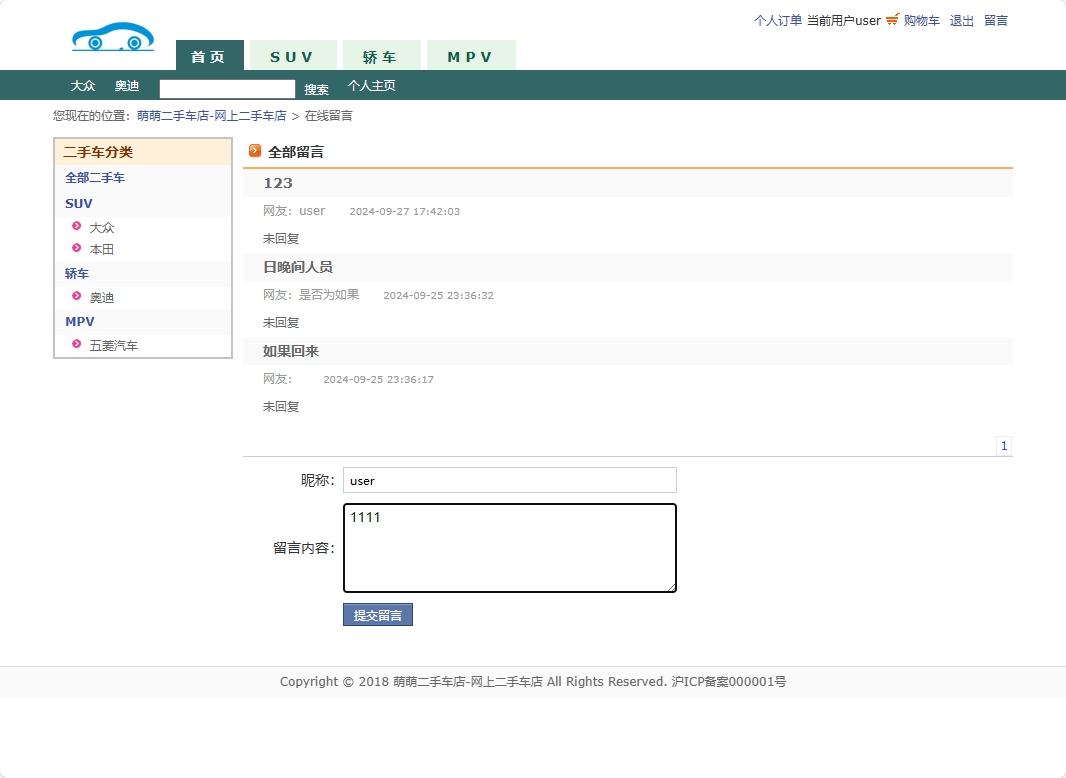Open 个人主页 in the green menu bar
Viewport: 1066px width, 778px height.
[x=372, y=86]
